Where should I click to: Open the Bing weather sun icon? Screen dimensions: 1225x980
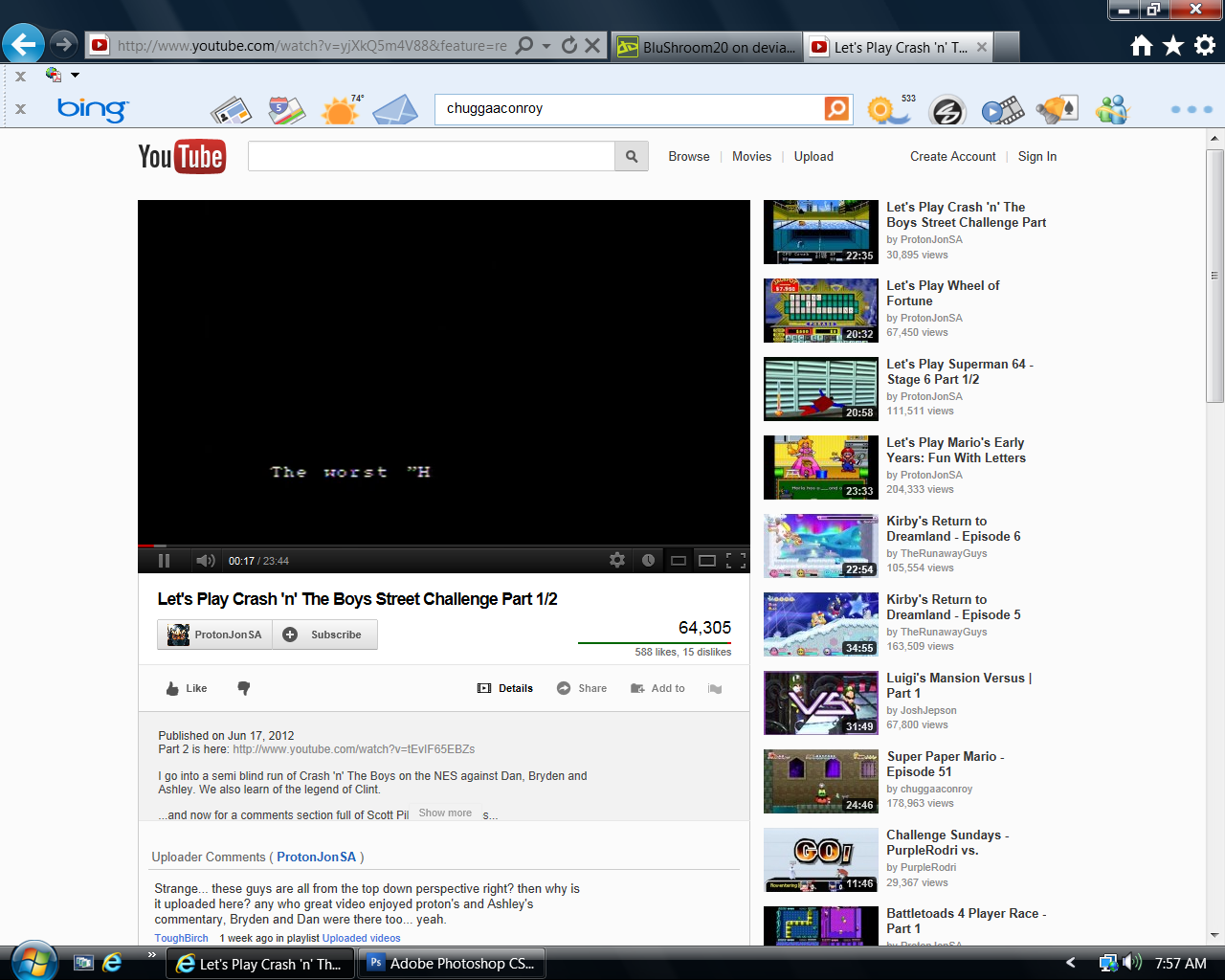point(342,110)
